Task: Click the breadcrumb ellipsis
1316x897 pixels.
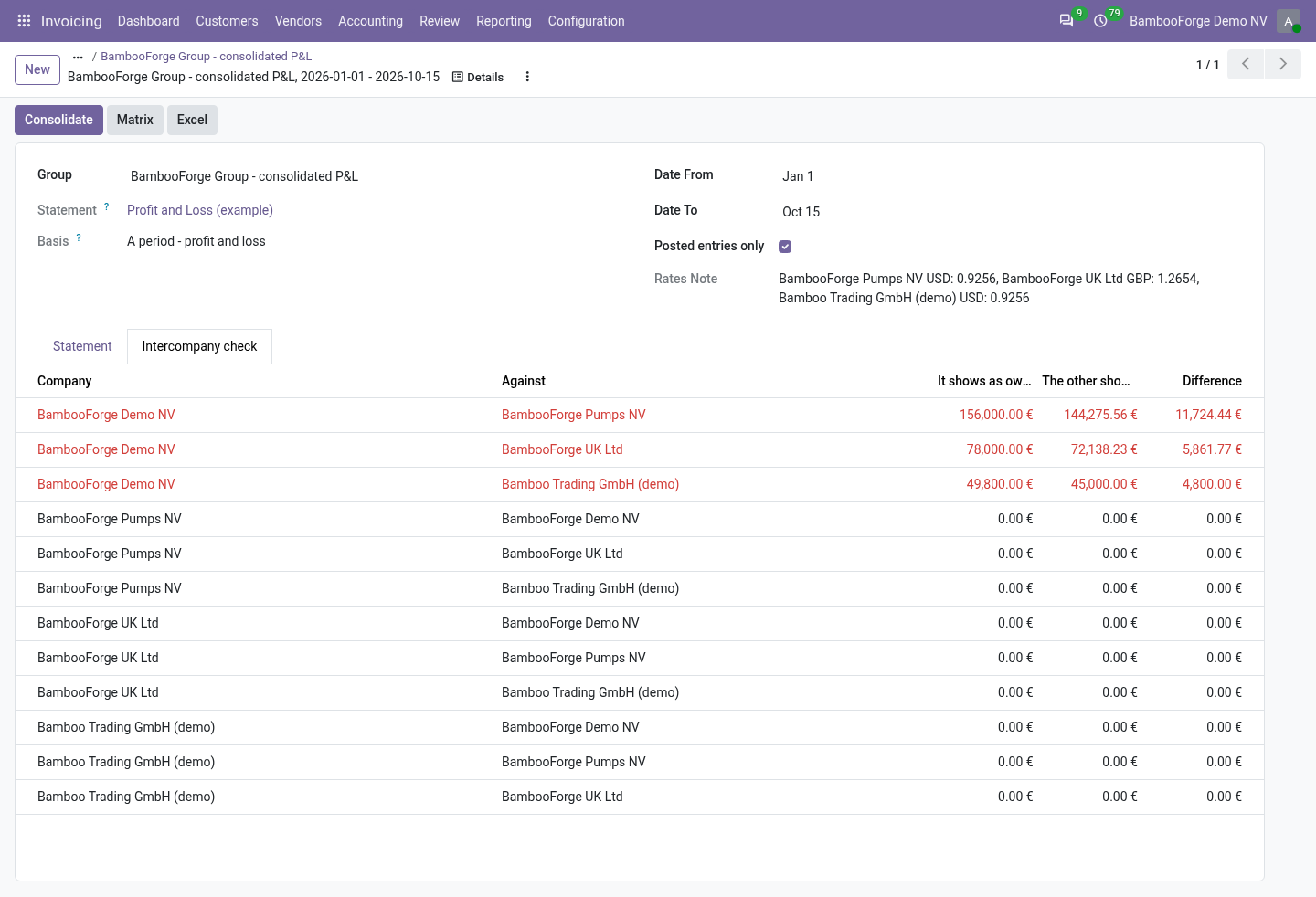Action: (78, 57)
